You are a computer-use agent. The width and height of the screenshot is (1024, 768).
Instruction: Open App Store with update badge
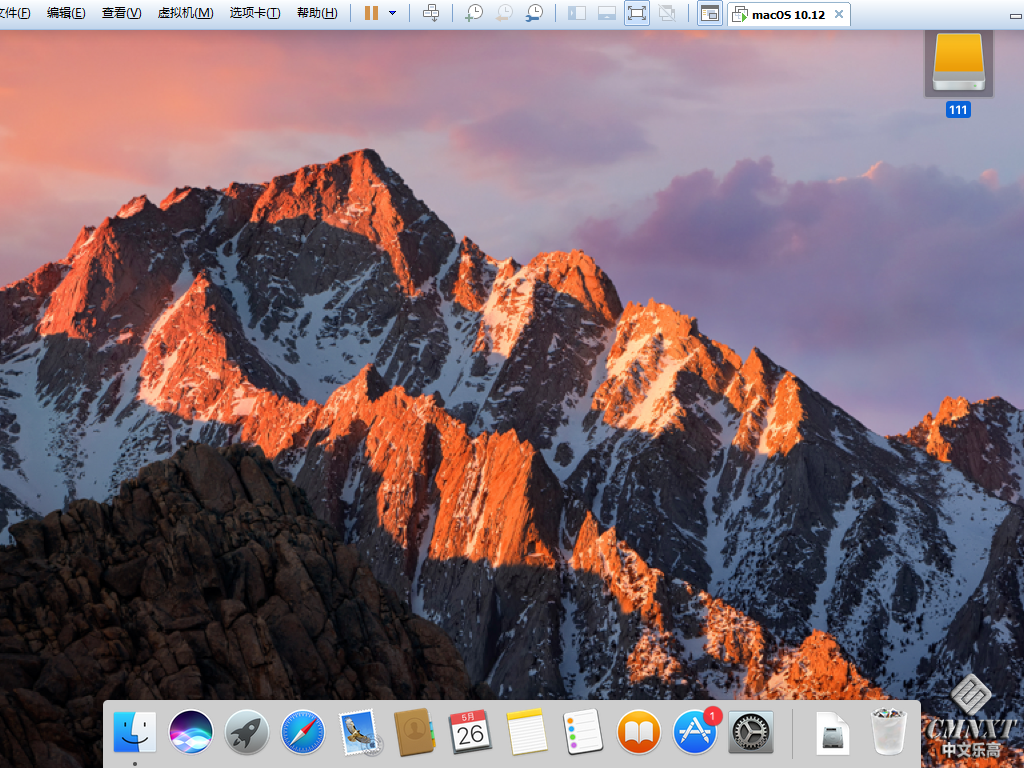point(694,732)
